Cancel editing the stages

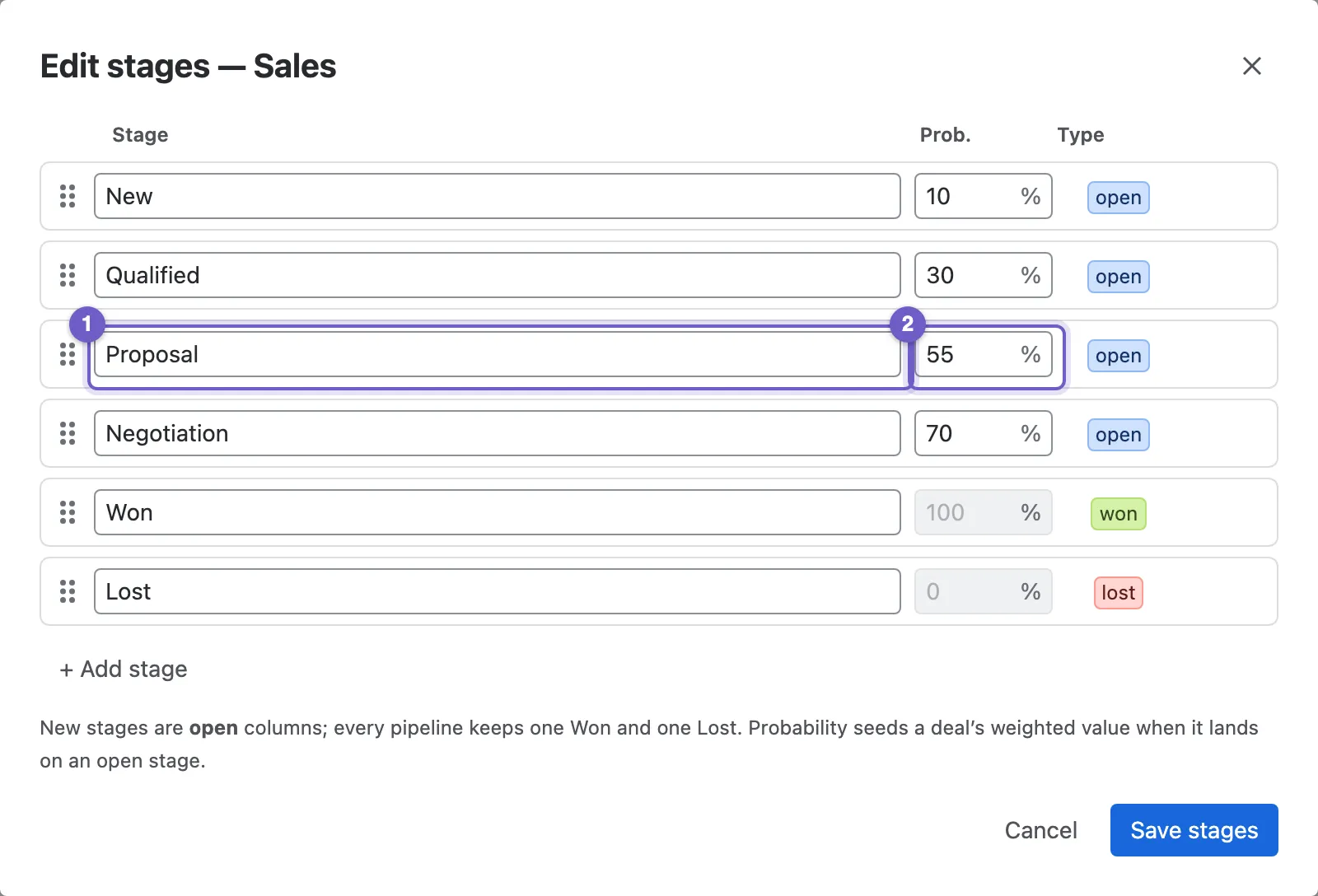1040,830
